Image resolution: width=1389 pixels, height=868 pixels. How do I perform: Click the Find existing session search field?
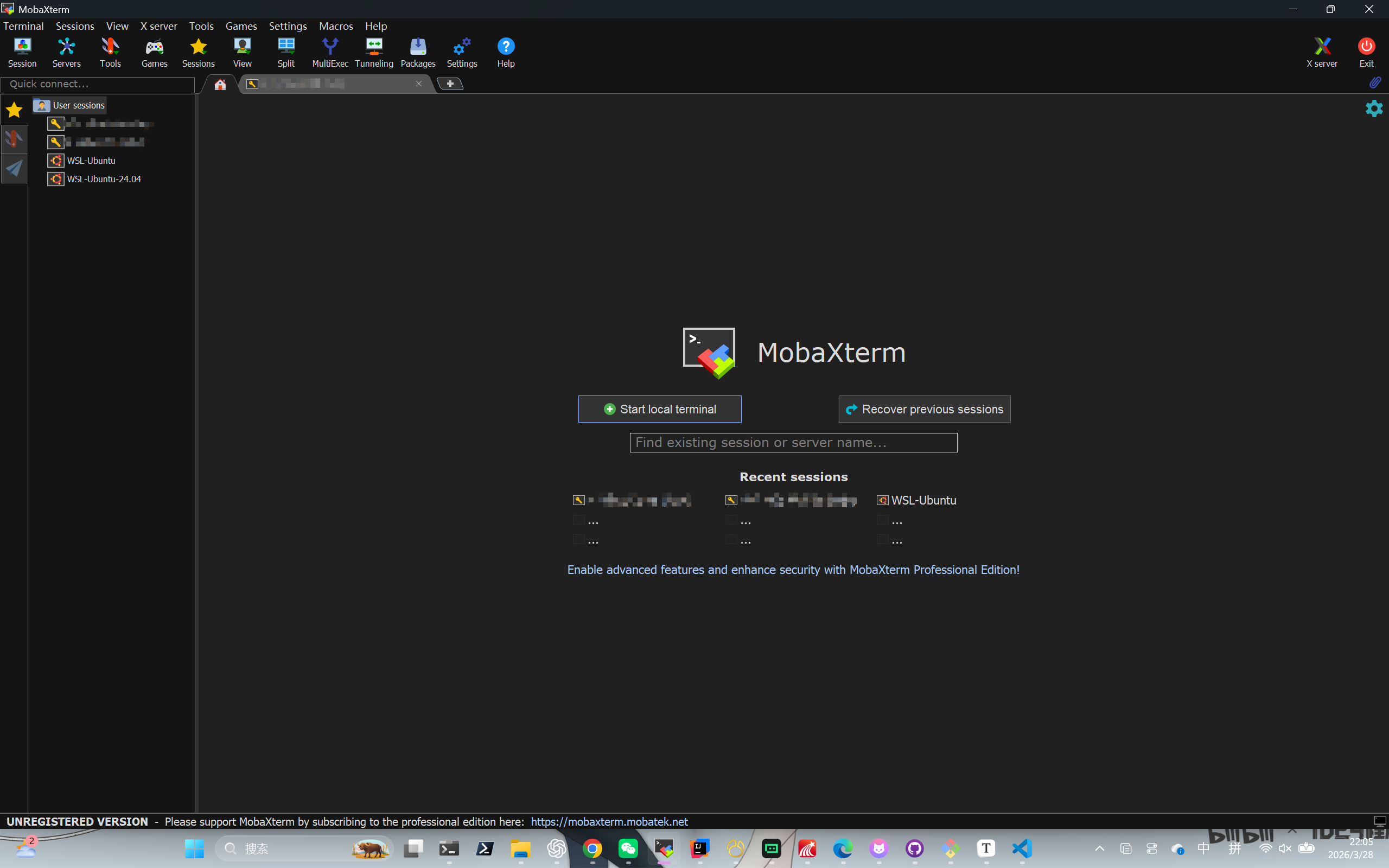coord(793,443)
